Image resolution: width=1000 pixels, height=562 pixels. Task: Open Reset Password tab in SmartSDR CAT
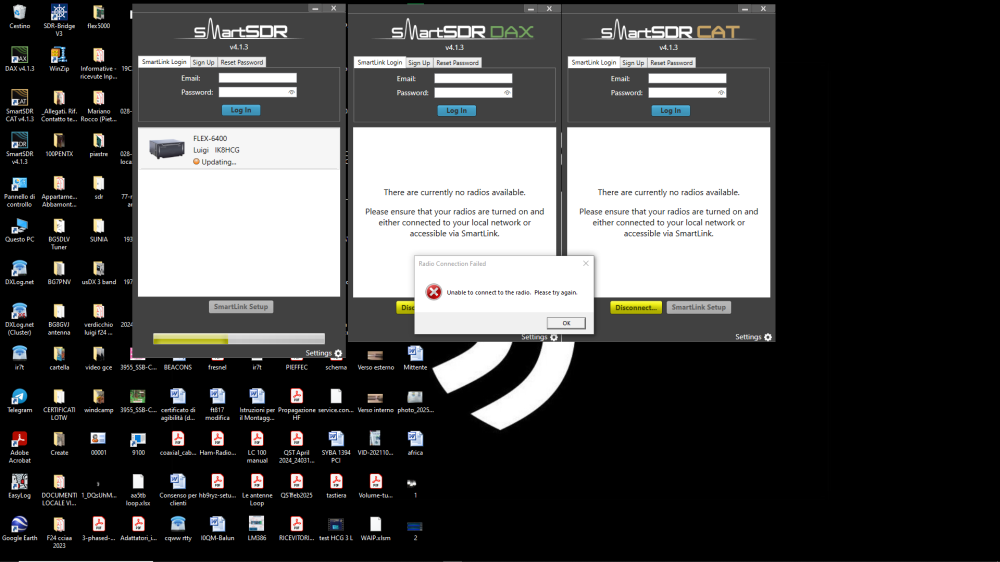pyautogui.click(x=671, y=63)
